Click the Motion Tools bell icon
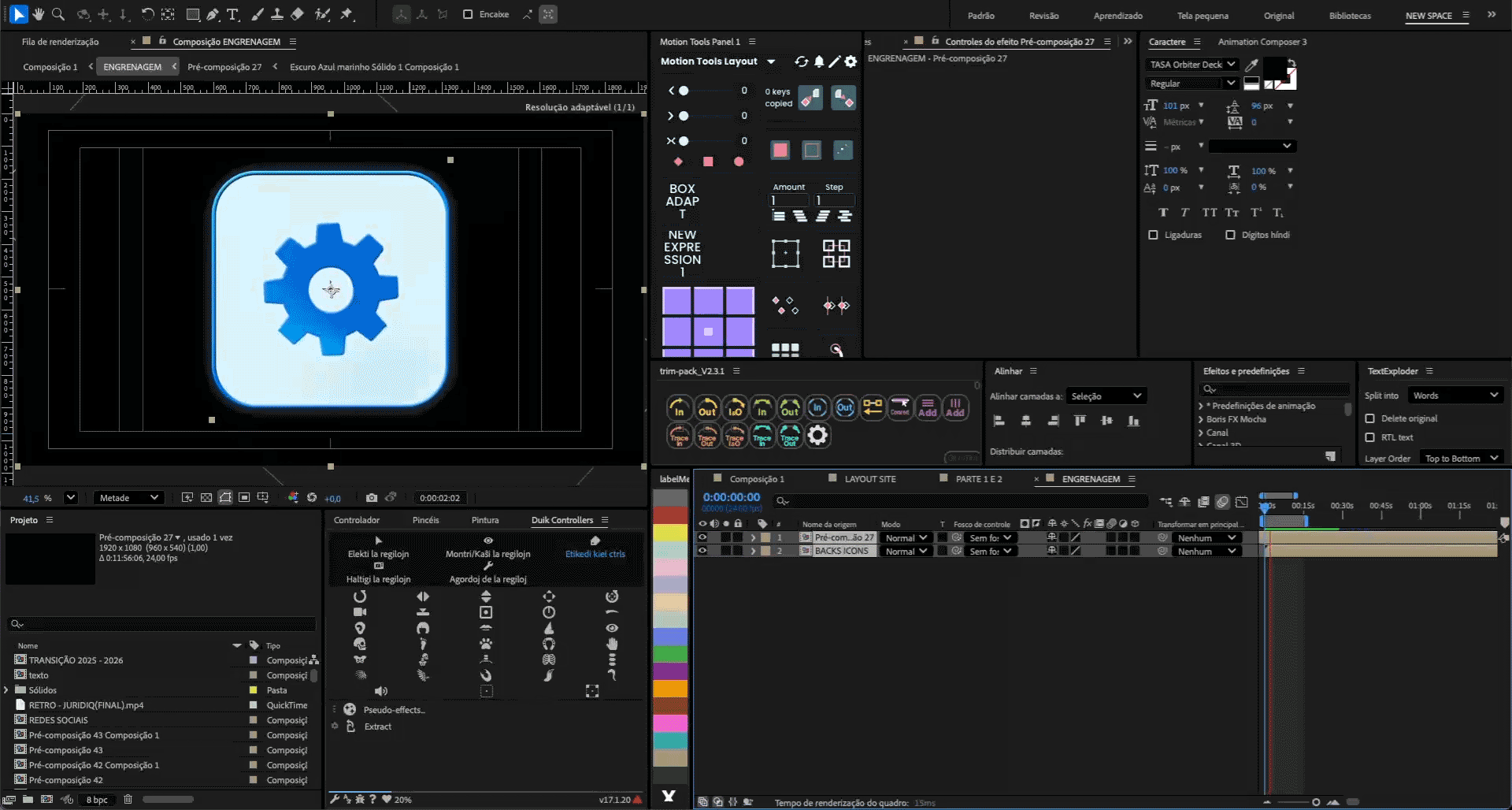 (x=819, y=61)
